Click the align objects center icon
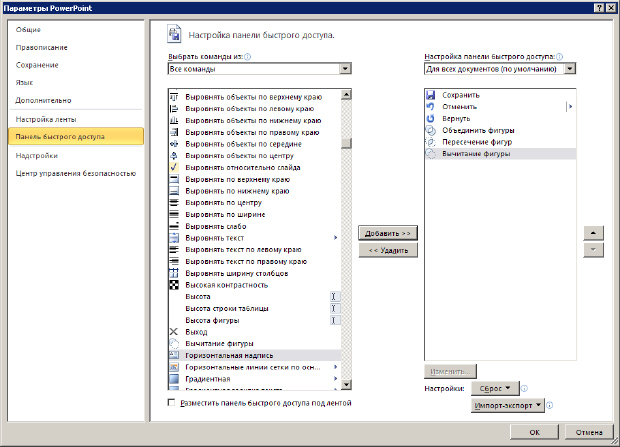The width and height of the screenshot is (620, 447). click(x=174, y=156)
